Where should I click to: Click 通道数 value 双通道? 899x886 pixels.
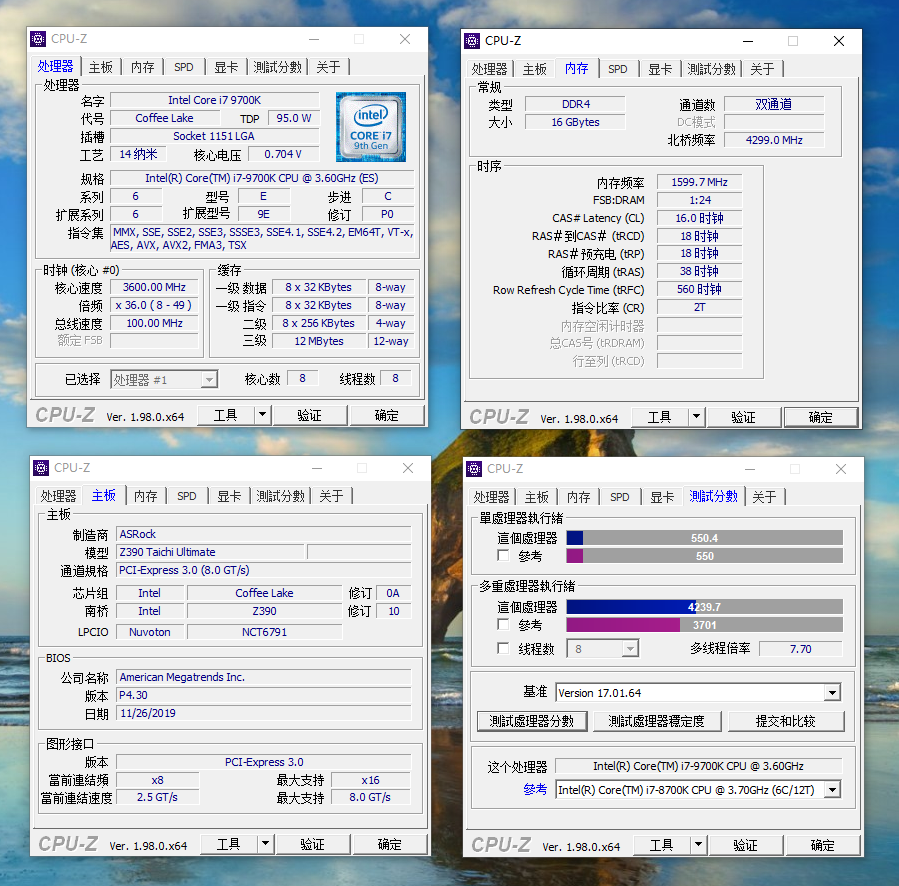point(774,104)
